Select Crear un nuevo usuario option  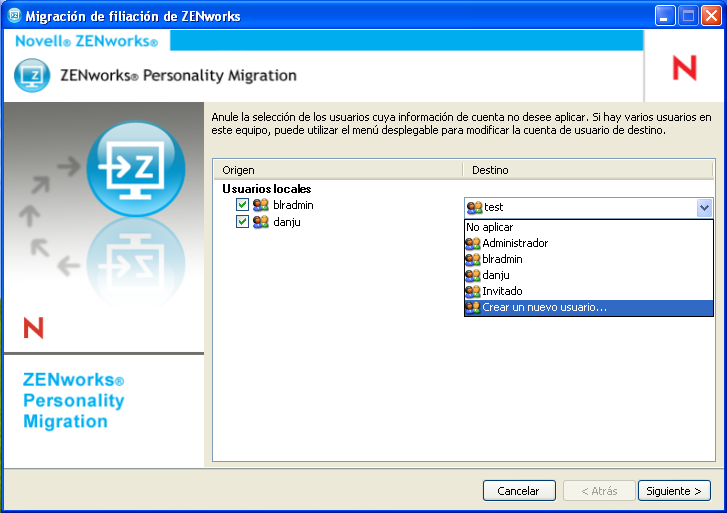click(588, 308)
